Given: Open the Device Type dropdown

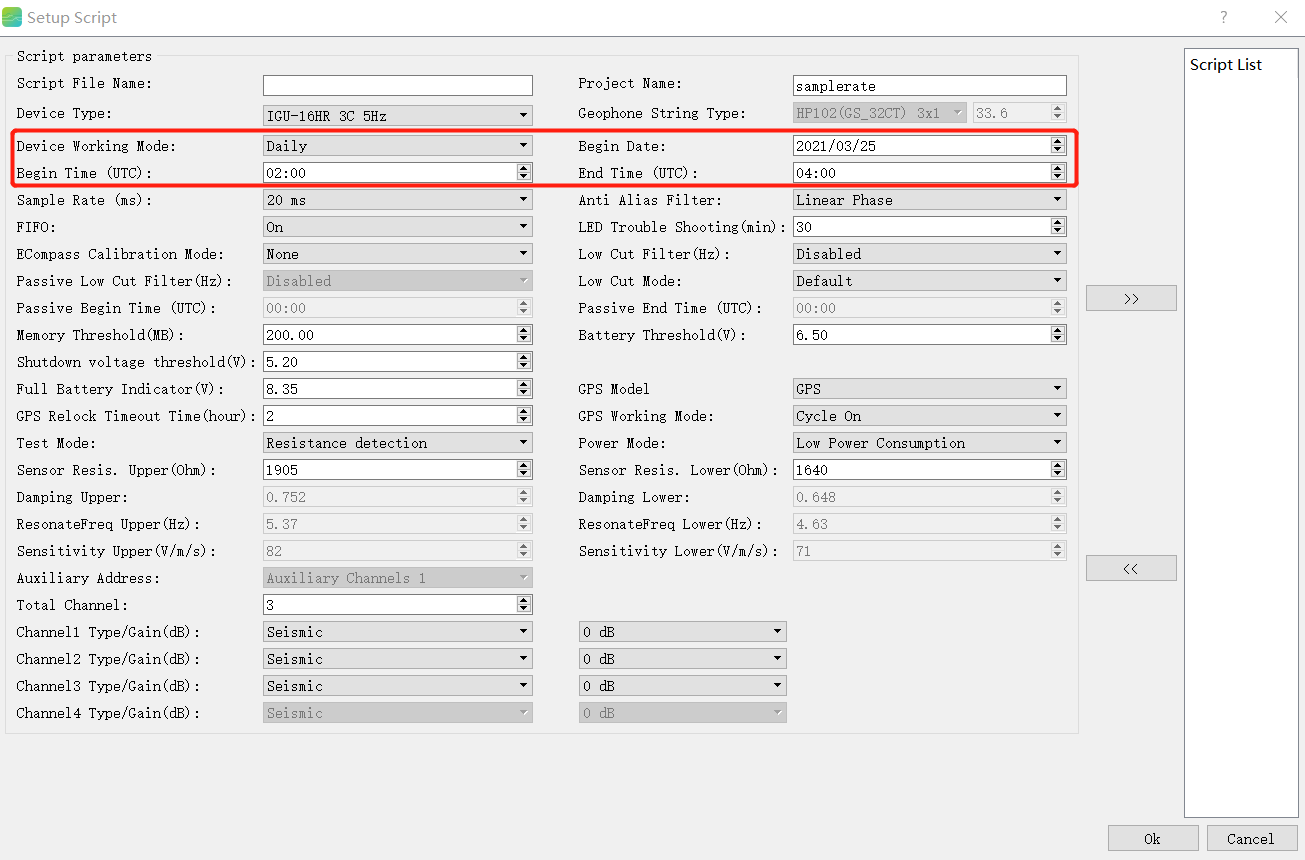Looking at the screenshot, I should coord(398,115).
